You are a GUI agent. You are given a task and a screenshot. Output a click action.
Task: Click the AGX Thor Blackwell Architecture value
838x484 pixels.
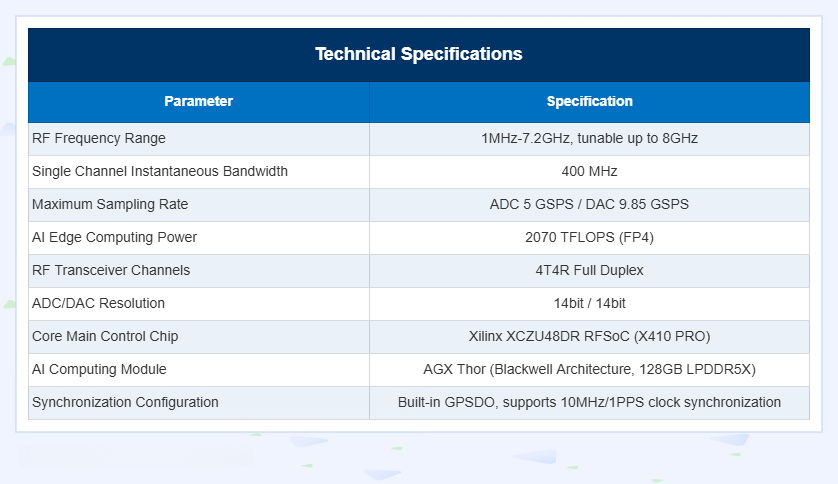(x=589, y=370)
